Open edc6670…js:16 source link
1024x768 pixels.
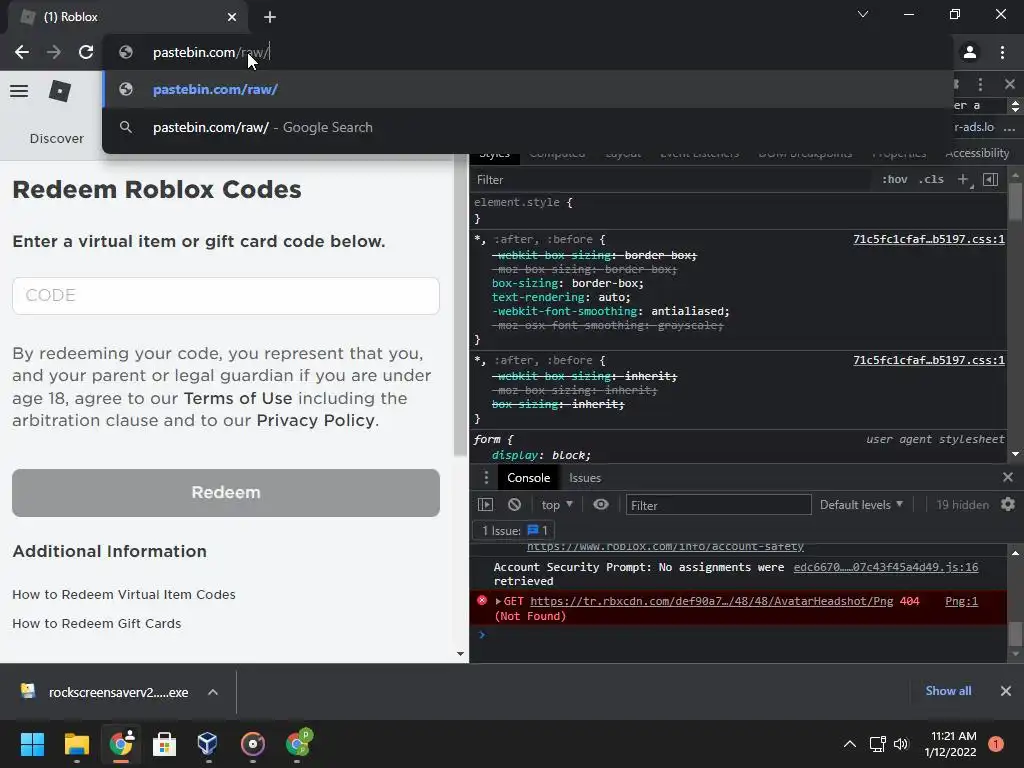[886, 567]
